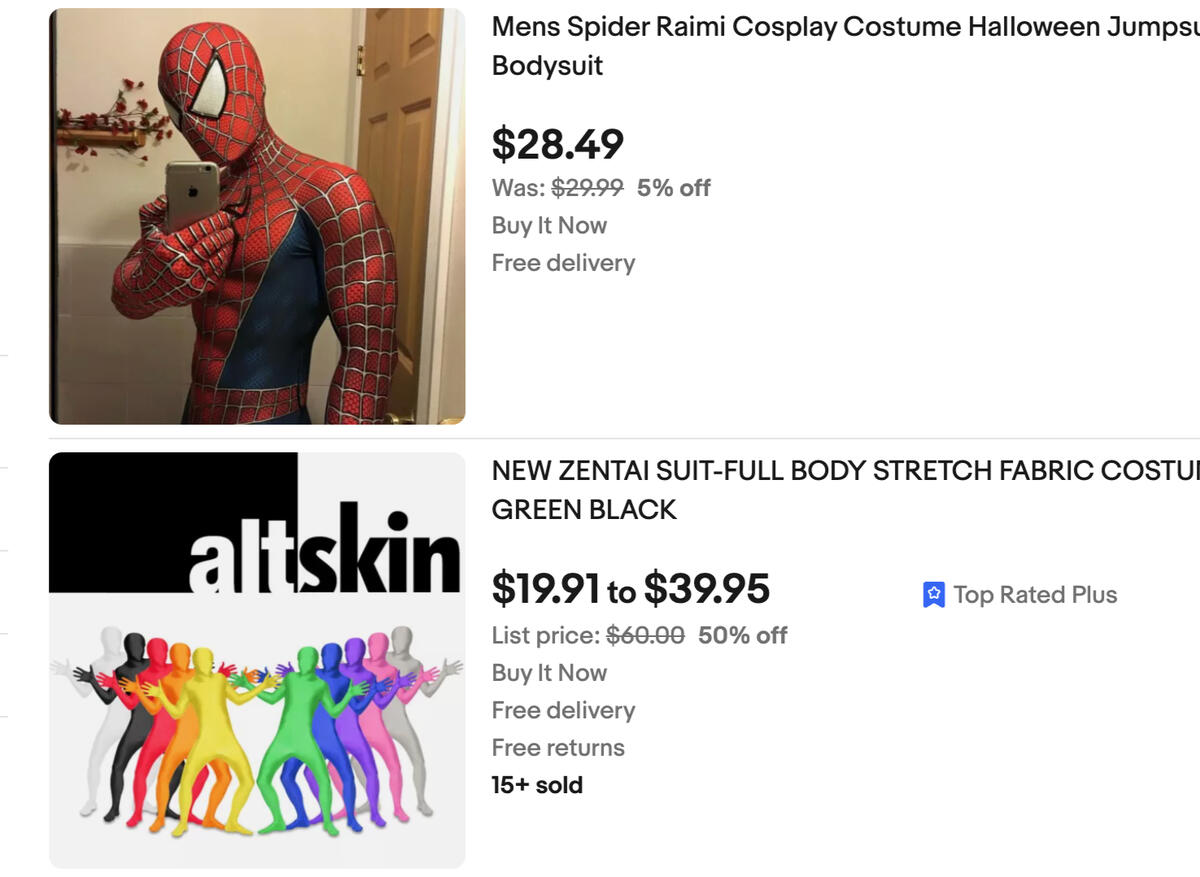Click the Top Rated Plus badge icon
This screenshot has width=1200, height=877.
[933, 595]
